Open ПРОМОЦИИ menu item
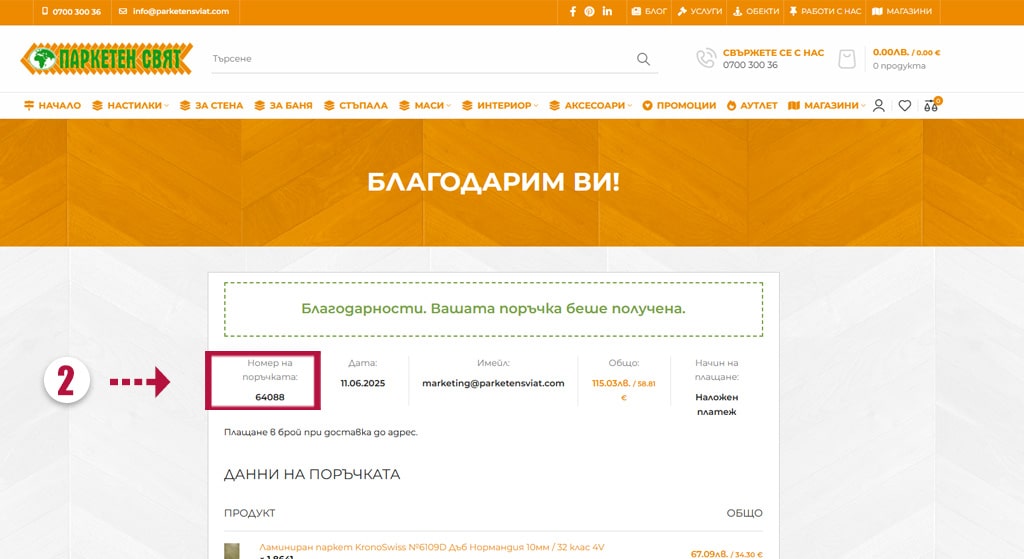1024x559 pixels. pos(679,105)
